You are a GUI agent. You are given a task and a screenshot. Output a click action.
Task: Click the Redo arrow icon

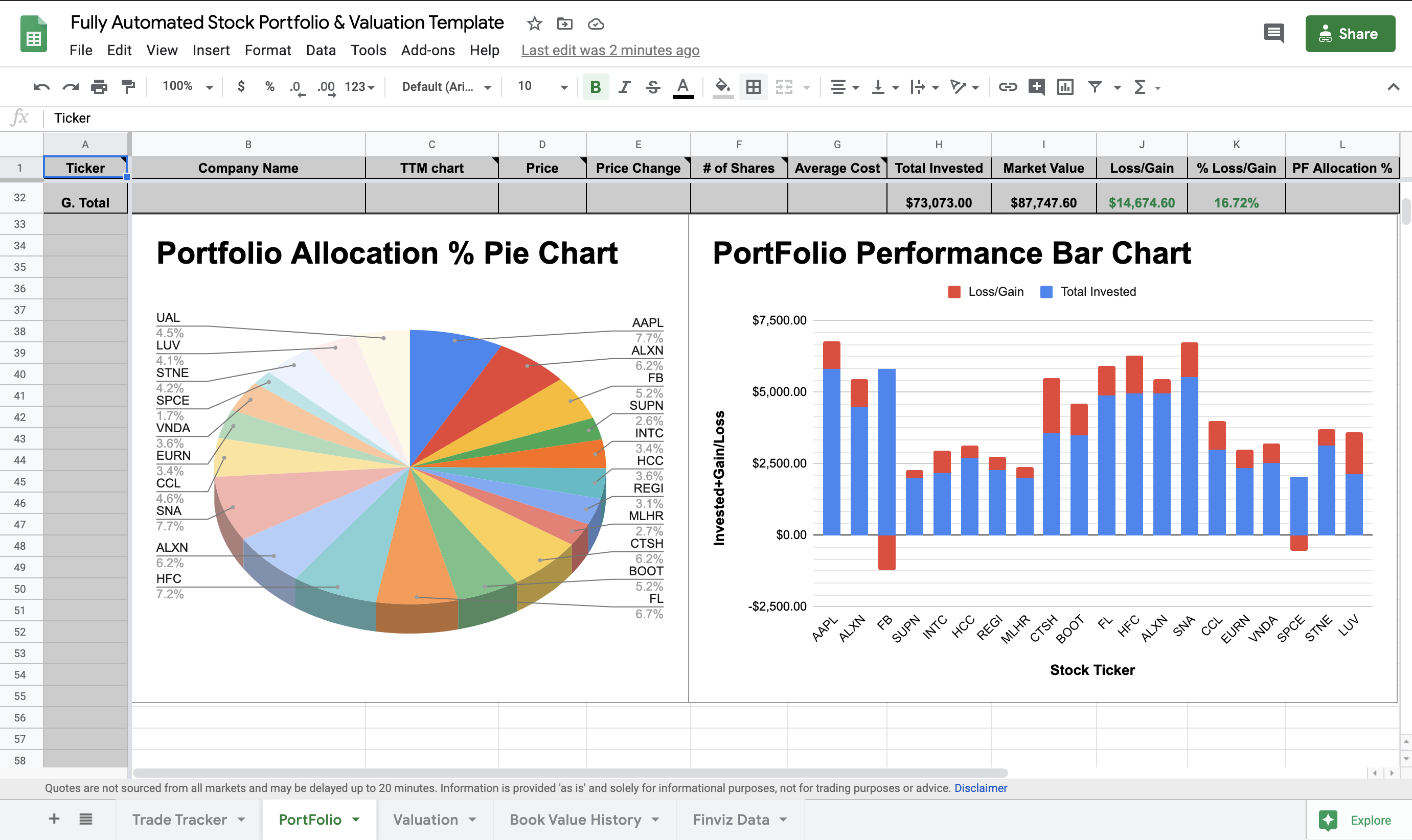[70, 86]
